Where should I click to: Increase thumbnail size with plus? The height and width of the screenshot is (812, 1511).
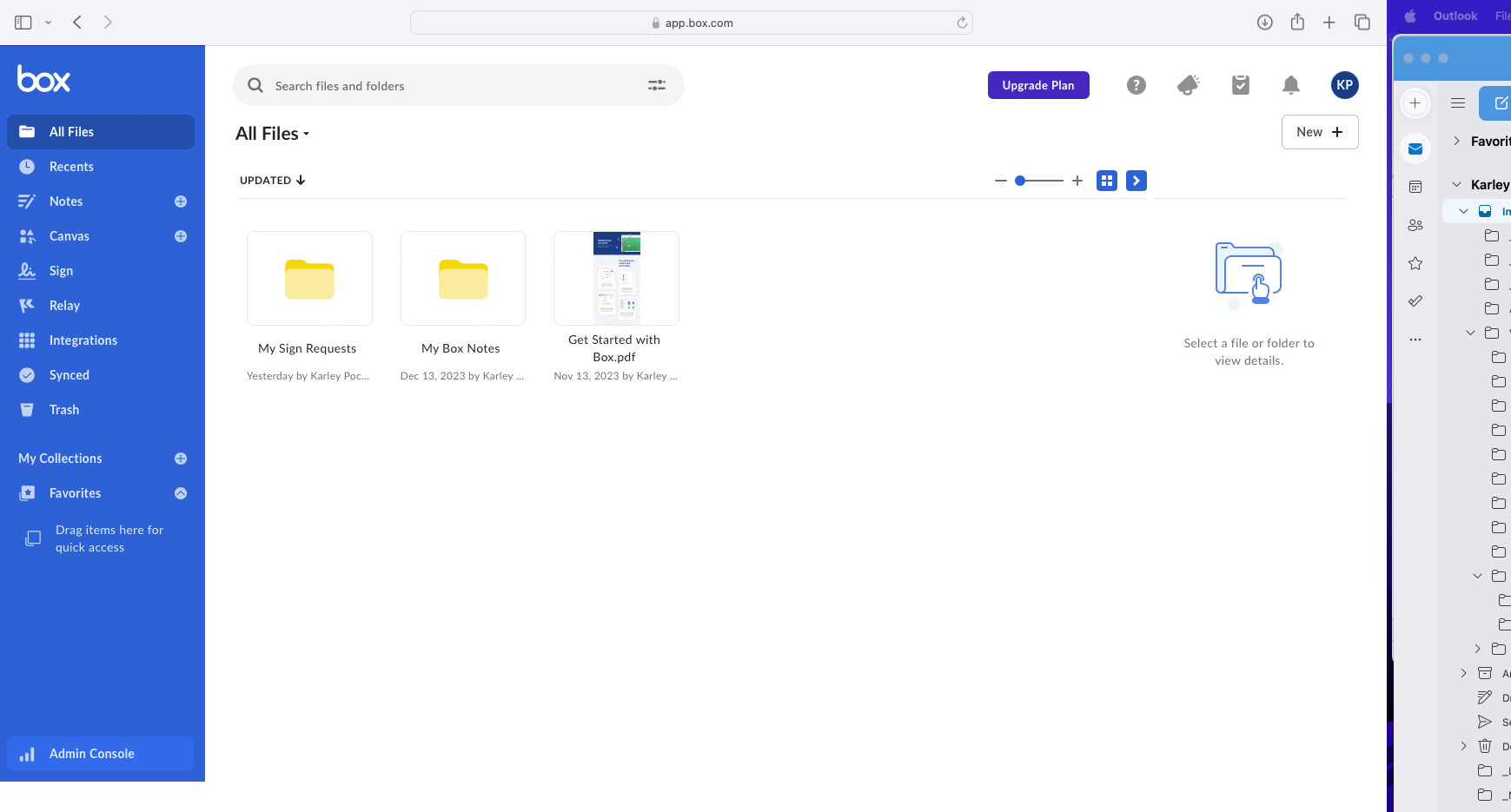[1077, 181]
